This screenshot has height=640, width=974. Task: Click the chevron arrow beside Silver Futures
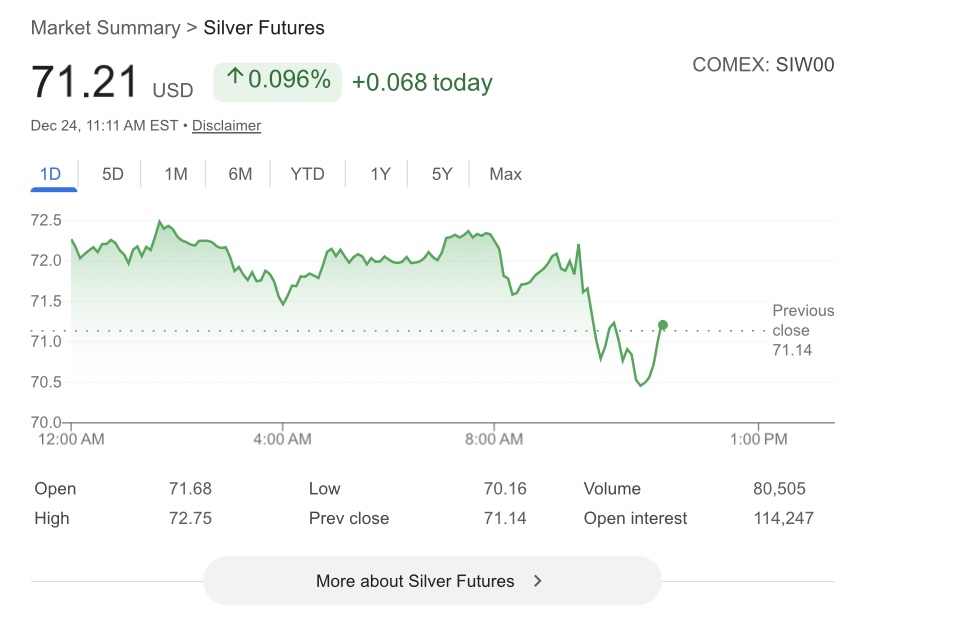tap(538, 581)
